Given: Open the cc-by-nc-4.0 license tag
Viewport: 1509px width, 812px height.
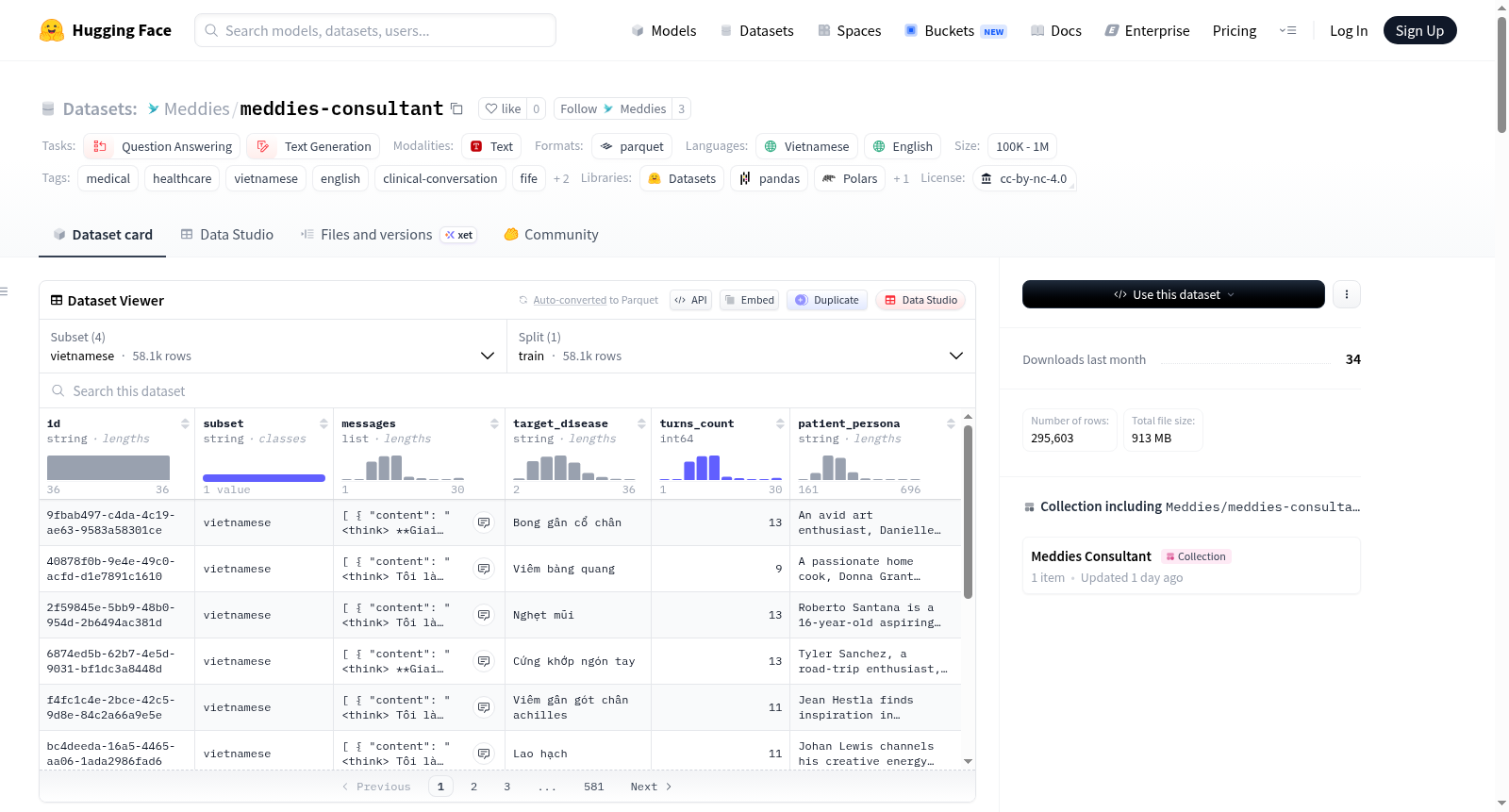Looking at the screenshot, I should (x=1023, y=178).
